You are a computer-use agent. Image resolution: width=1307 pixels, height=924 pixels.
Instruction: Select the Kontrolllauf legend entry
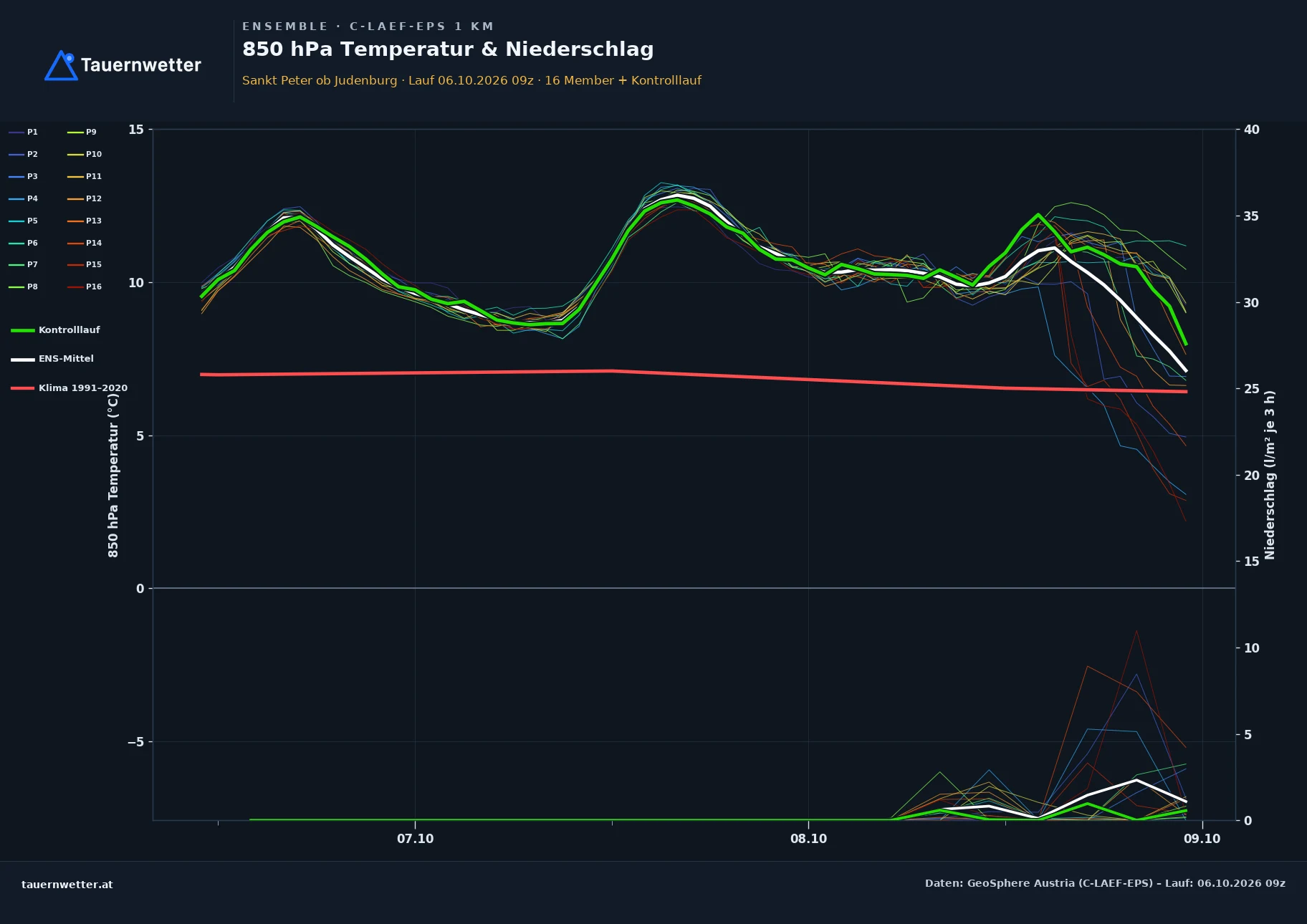coord(55,330)
